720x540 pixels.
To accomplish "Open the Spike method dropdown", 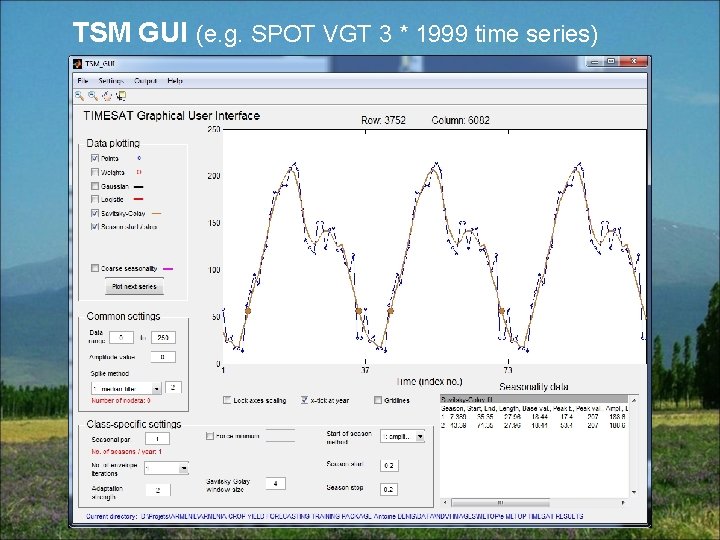I will tap(157, 389).
